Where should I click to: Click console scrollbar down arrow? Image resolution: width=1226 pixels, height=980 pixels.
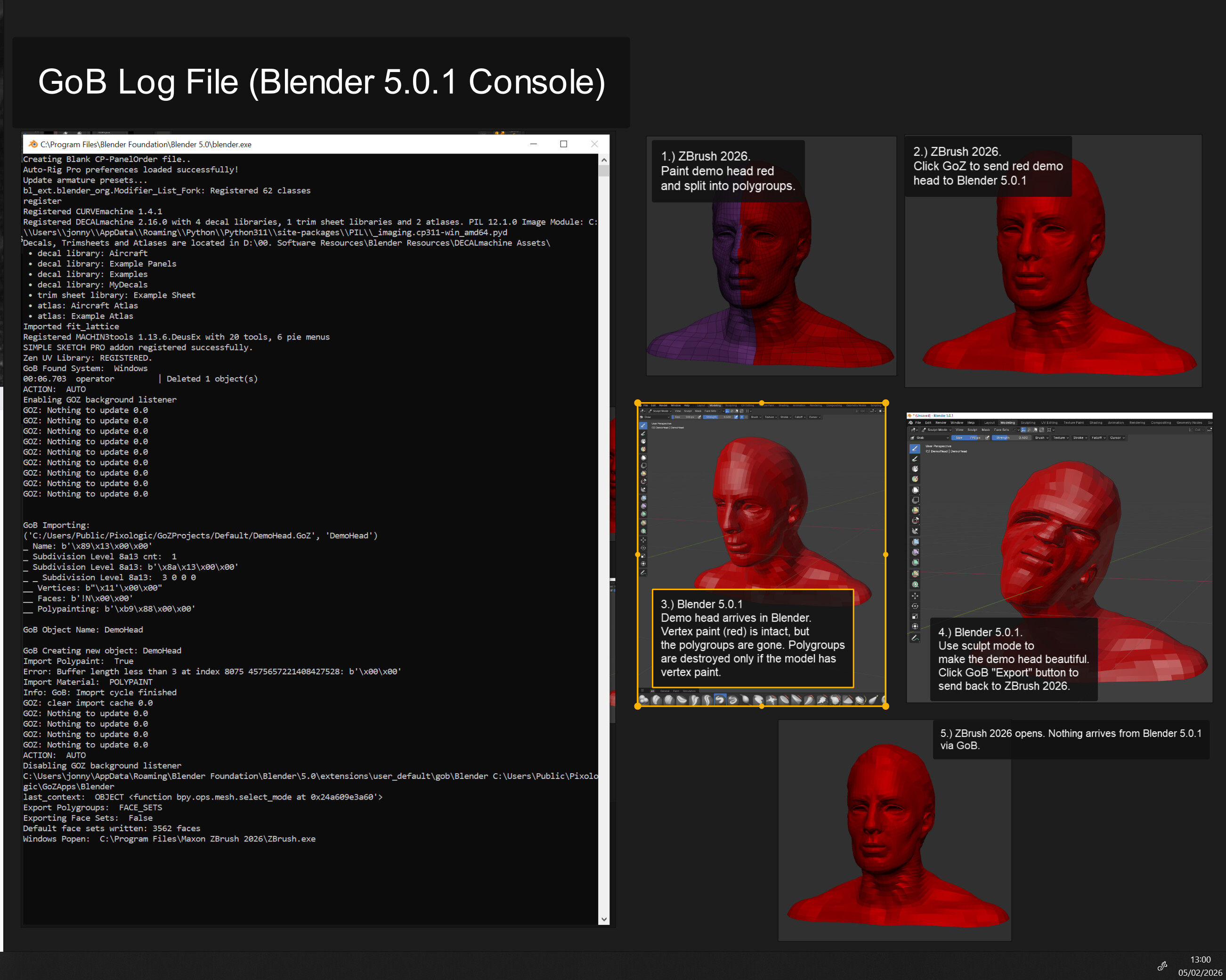coord(604,919)
